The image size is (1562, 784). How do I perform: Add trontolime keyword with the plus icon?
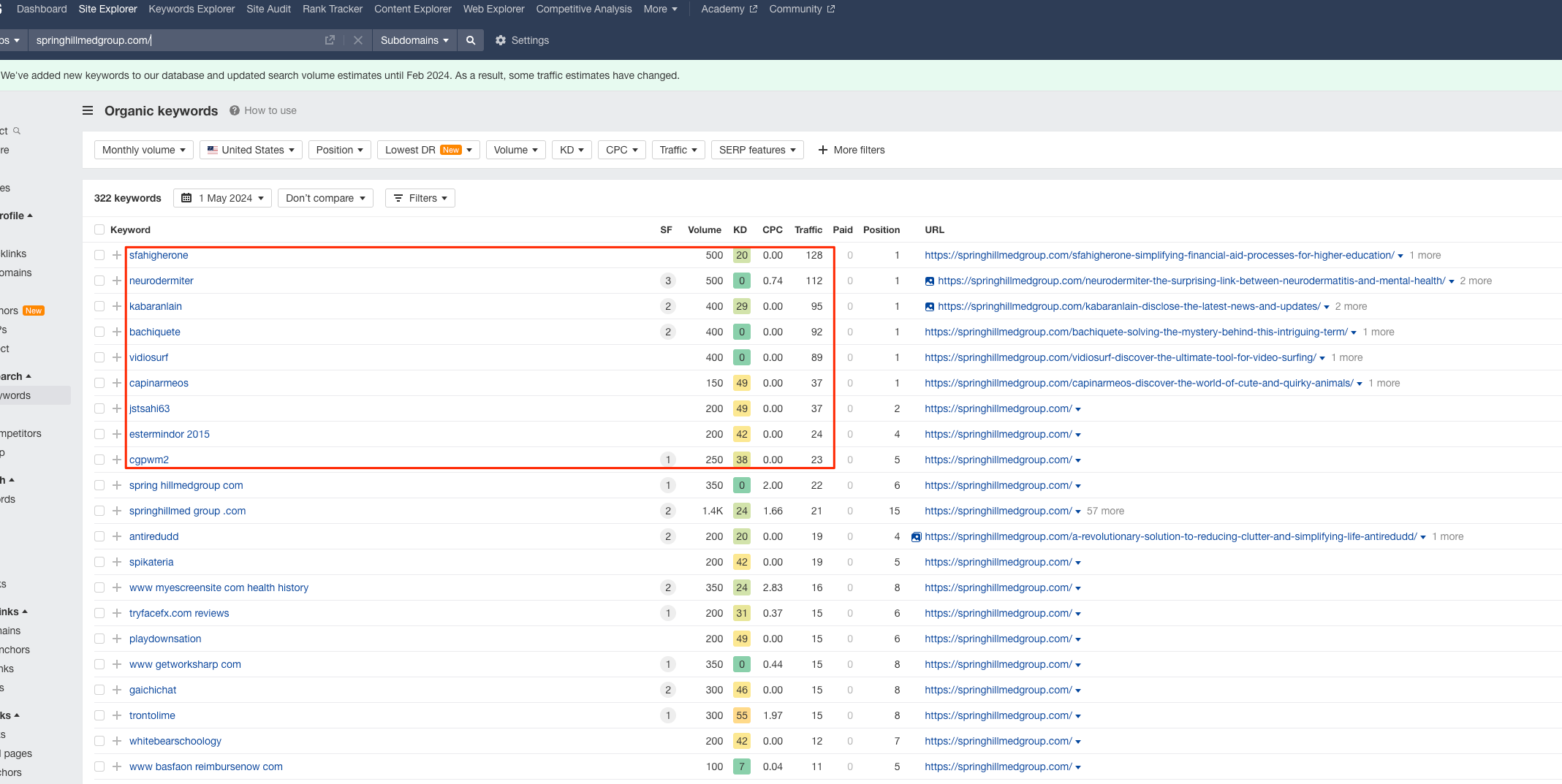[117, 715]
